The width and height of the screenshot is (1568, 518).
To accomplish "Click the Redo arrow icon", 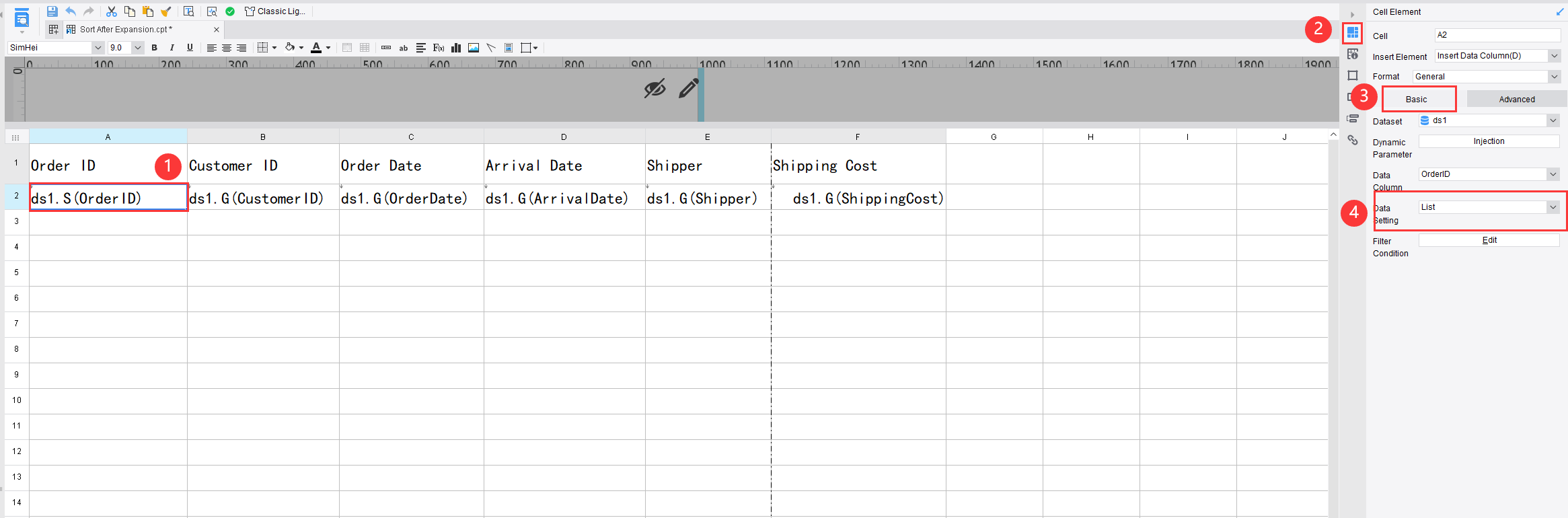I will (x=88, y=11).
